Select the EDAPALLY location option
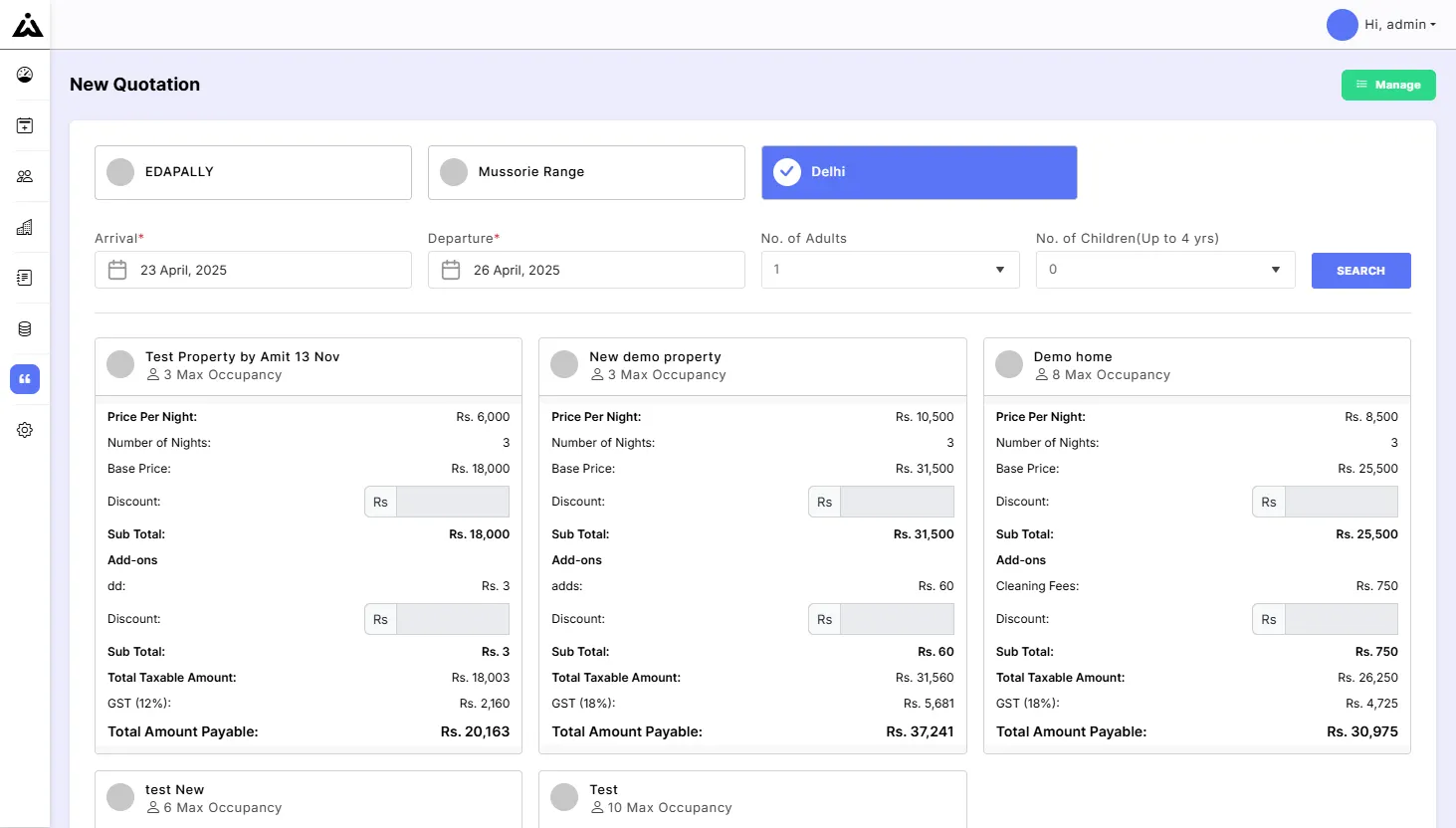The image size is (1456, 828). [253, 172]
